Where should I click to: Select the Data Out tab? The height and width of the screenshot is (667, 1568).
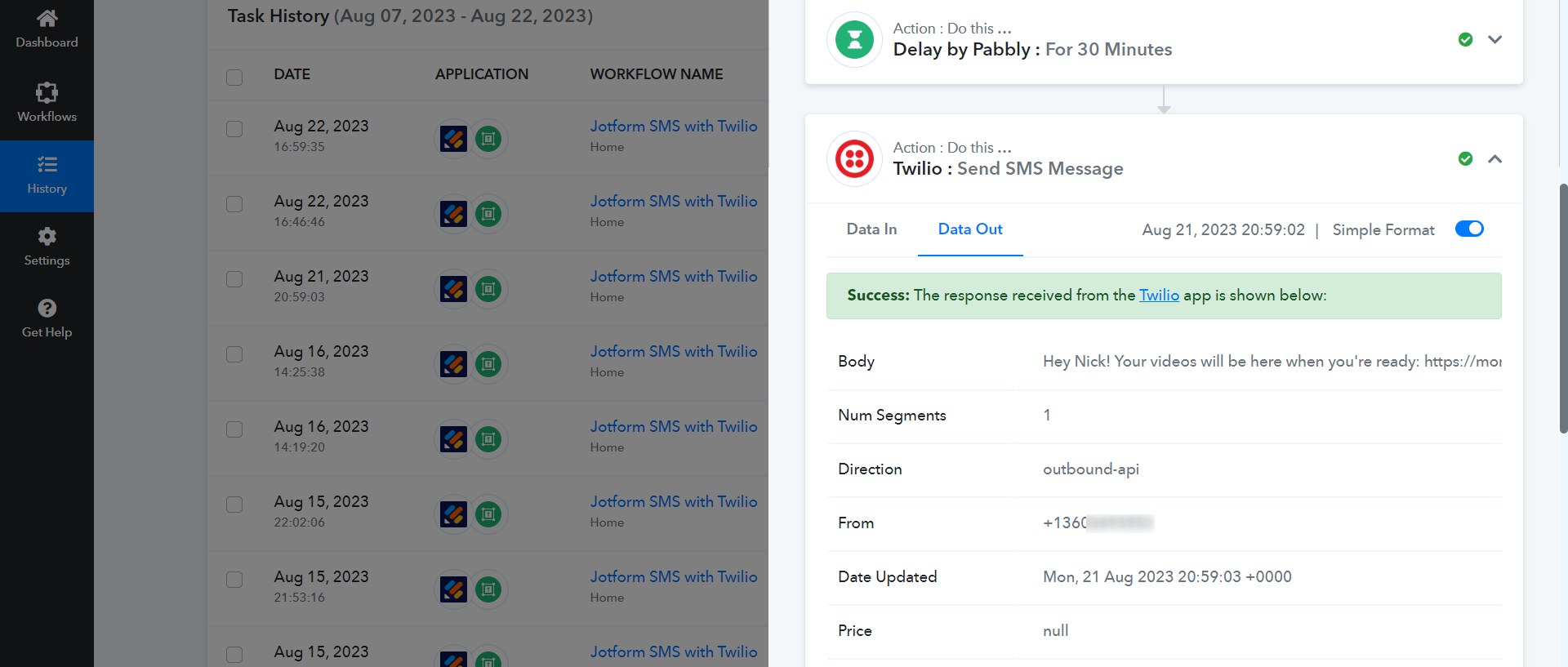[x=970, y=229]
